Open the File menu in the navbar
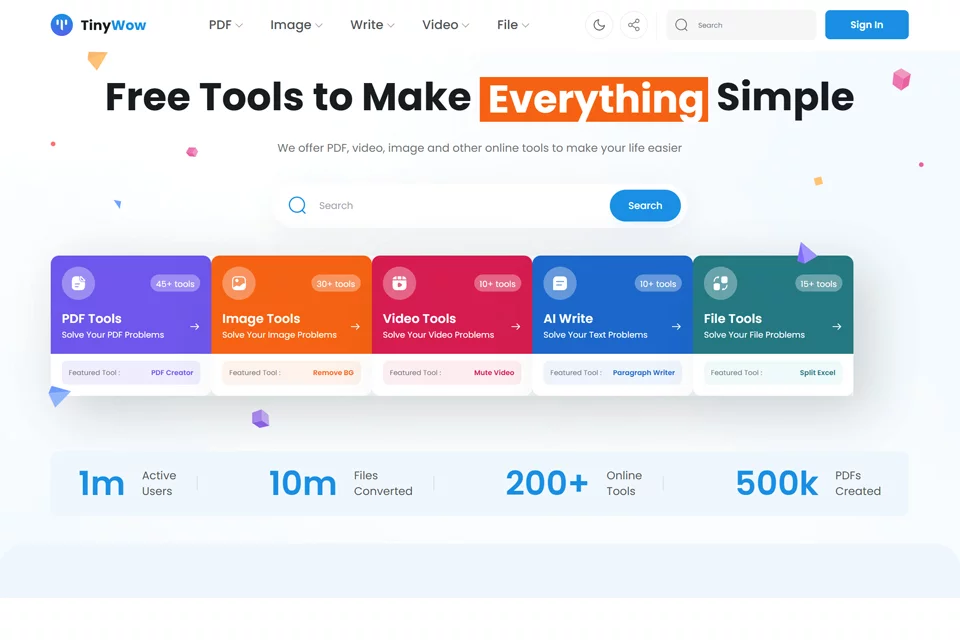Screen dimensions: 960x640 (513, 25)
